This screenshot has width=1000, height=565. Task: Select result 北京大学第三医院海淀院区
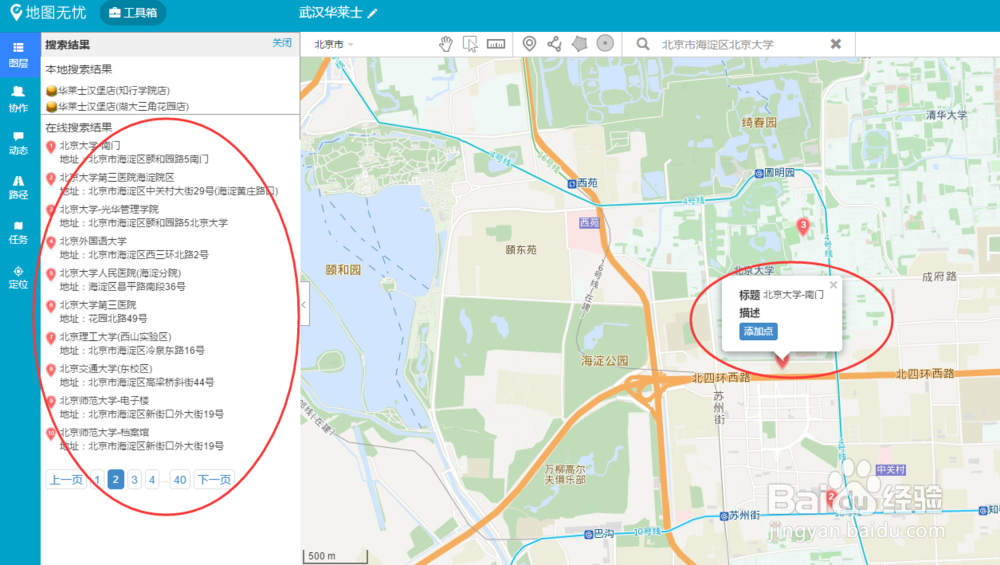(117, 177)
